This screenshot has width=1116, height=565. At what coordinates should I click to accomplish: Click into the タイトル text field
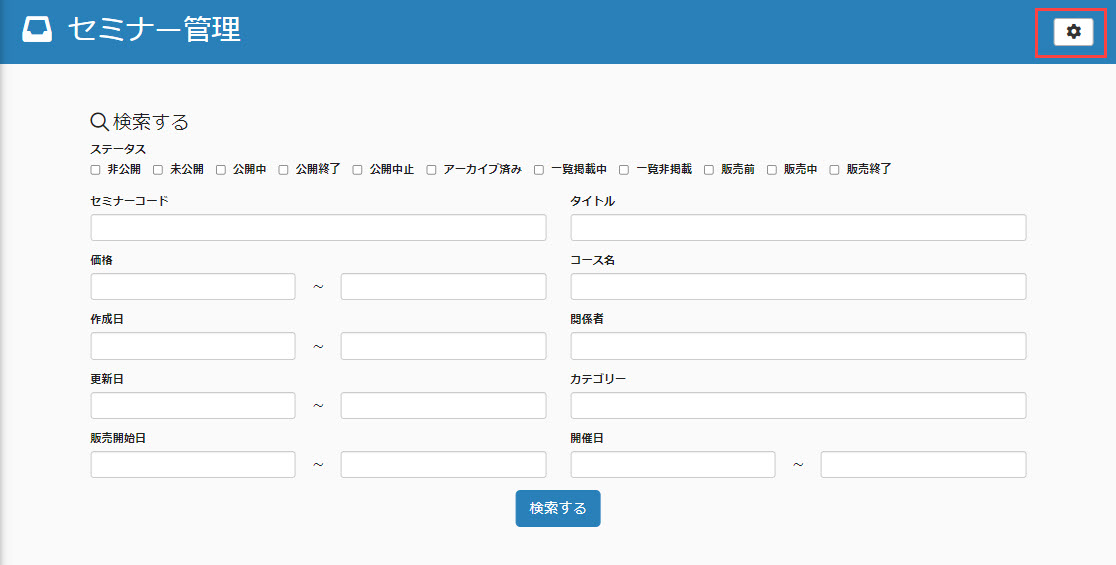(x=798, y=228)
